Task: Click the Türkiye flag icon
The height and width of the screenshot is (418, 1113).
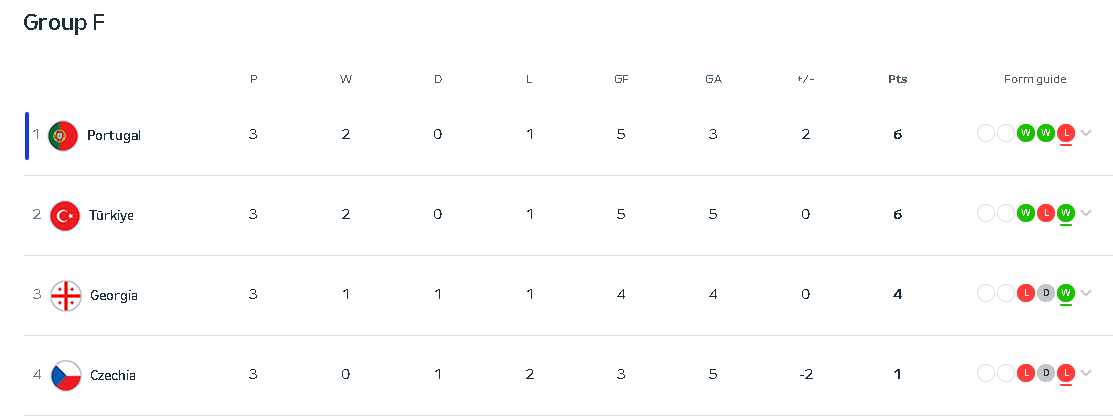Action: click(x=65, y=216)
